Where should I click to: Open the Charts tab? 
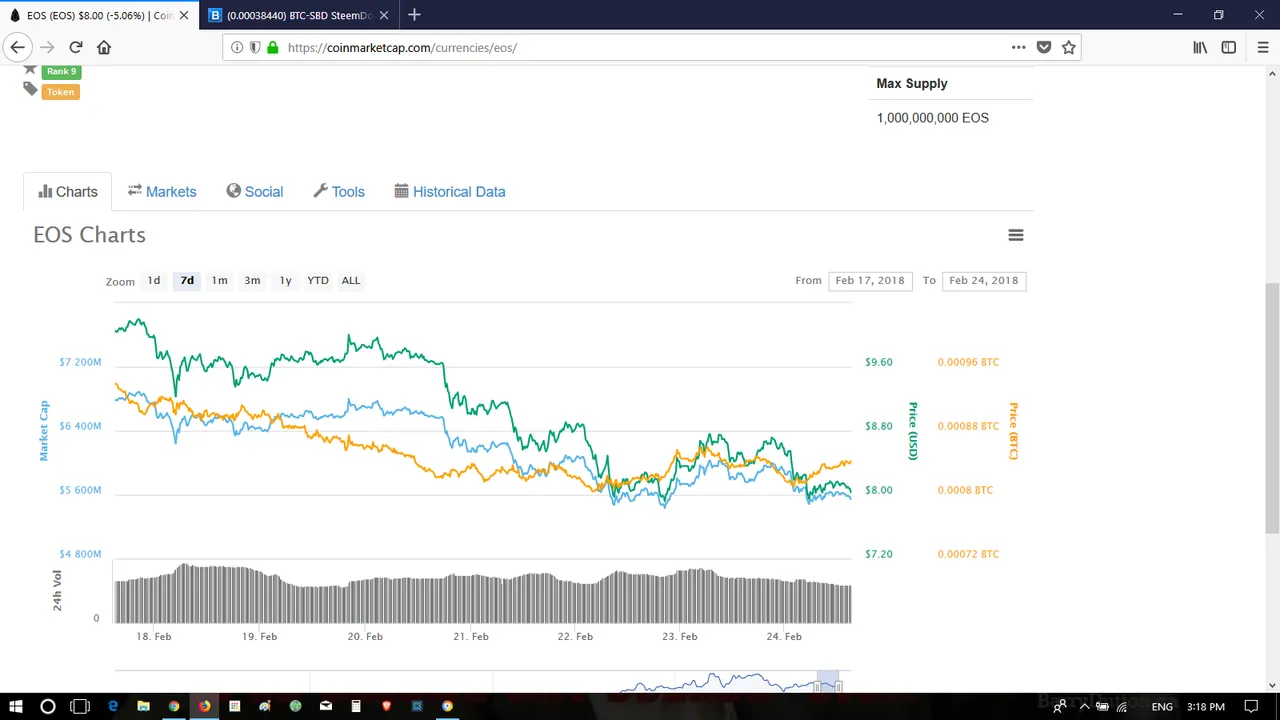point(68,191)
